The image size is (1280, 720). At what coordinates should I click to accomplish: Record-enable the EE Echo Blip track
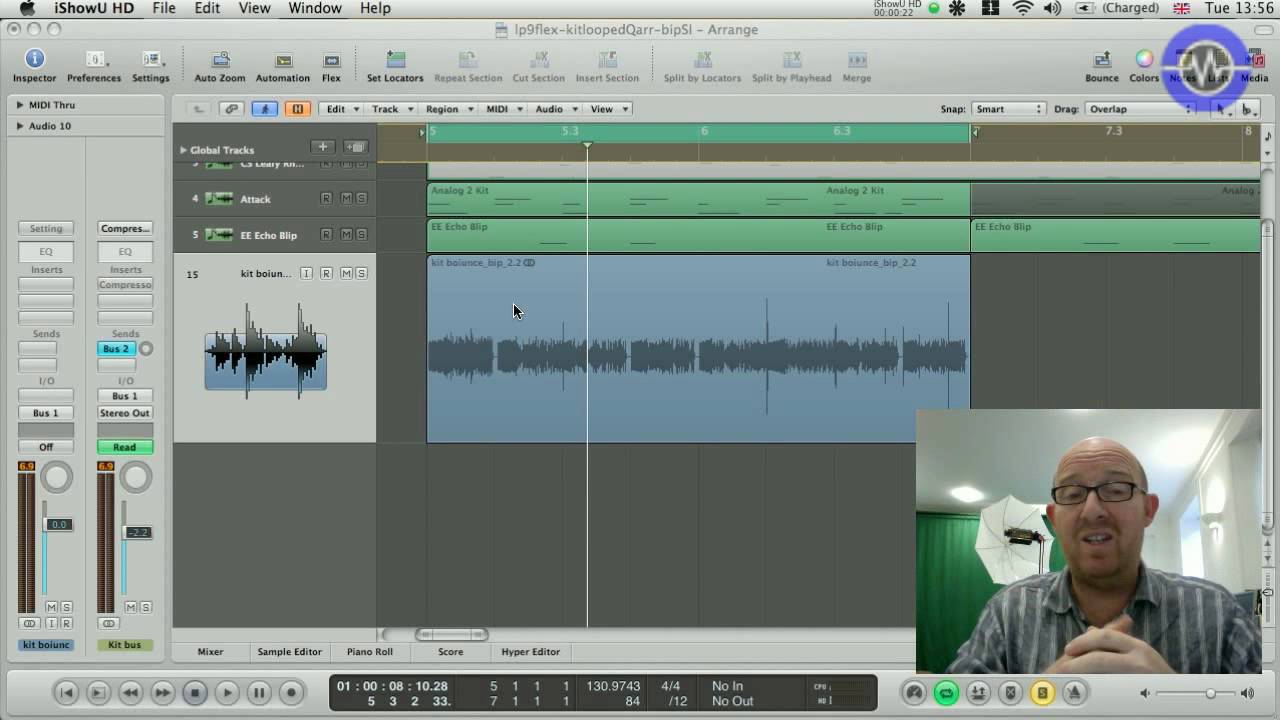point(326,234)
